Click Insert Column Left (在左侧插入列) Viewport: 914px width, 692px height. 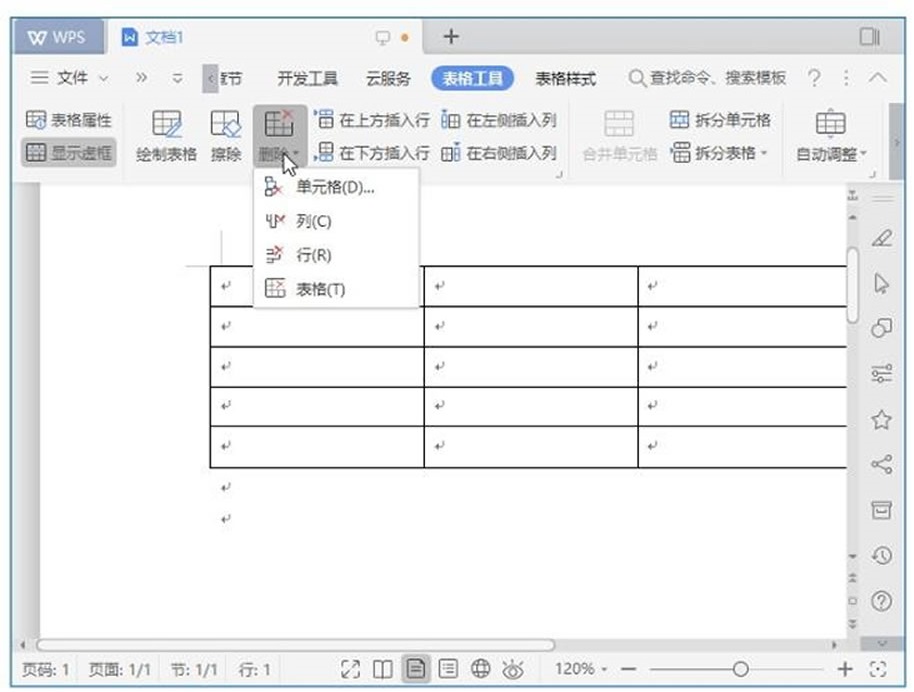point(499,120)
